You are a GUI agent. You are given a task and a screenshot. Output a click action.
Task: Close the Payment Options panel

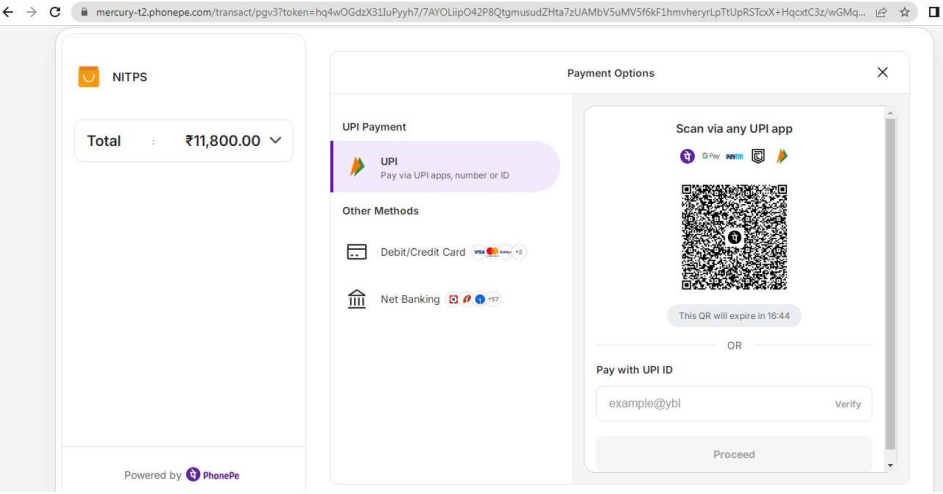pos(882,72)
